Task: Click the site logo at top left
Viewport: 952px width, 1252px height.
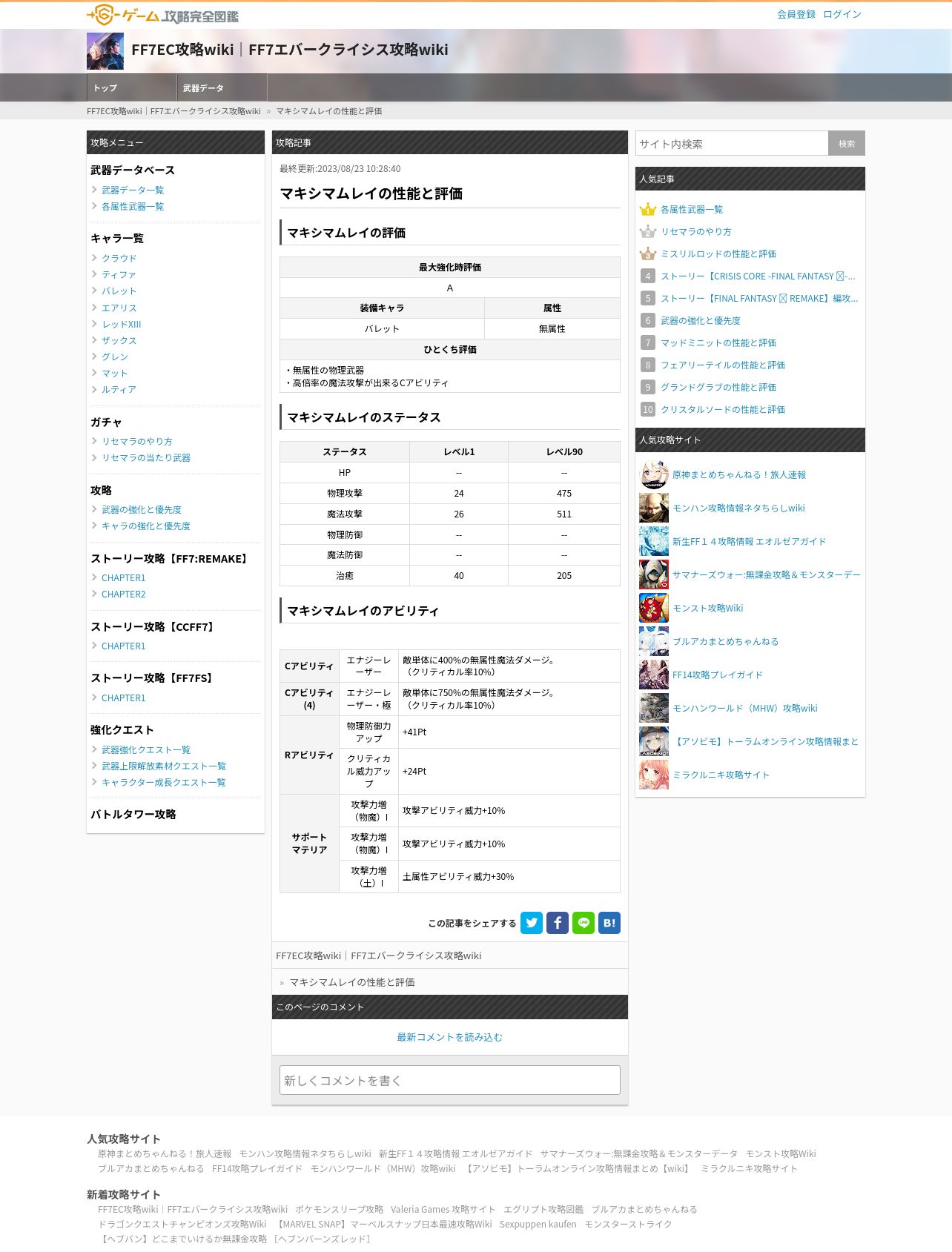Action: click(x=162, y=15)
